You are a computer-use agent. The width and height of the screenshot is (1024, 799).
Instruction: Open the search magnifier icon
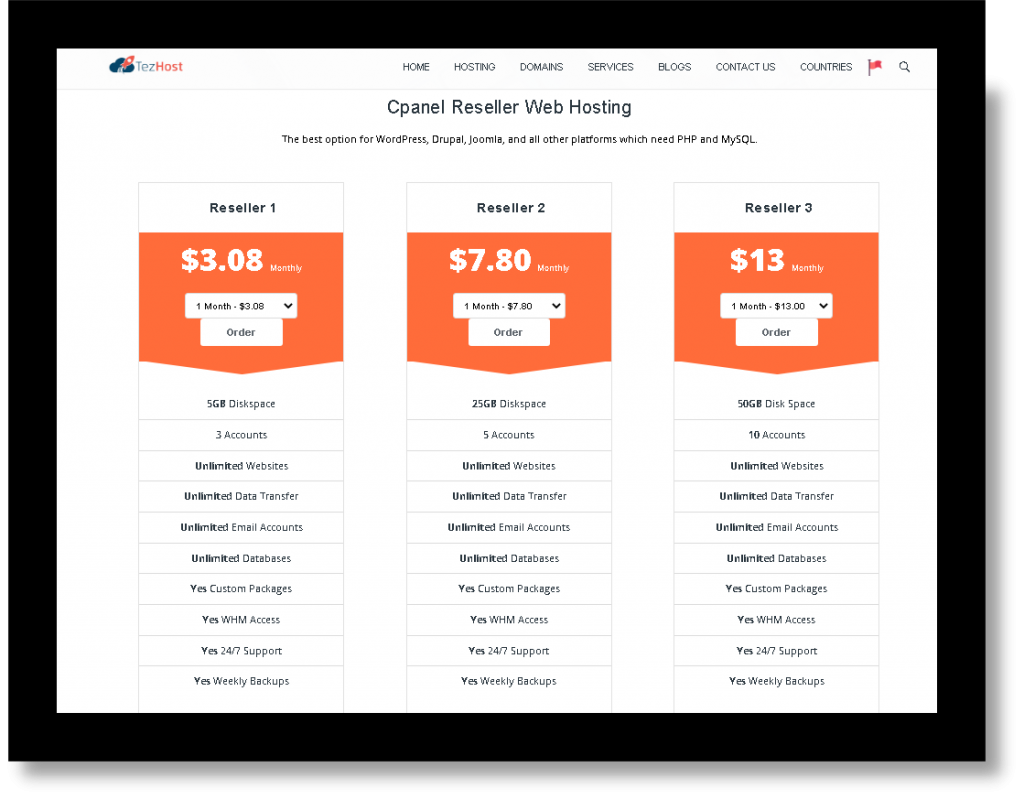(904, 67)
